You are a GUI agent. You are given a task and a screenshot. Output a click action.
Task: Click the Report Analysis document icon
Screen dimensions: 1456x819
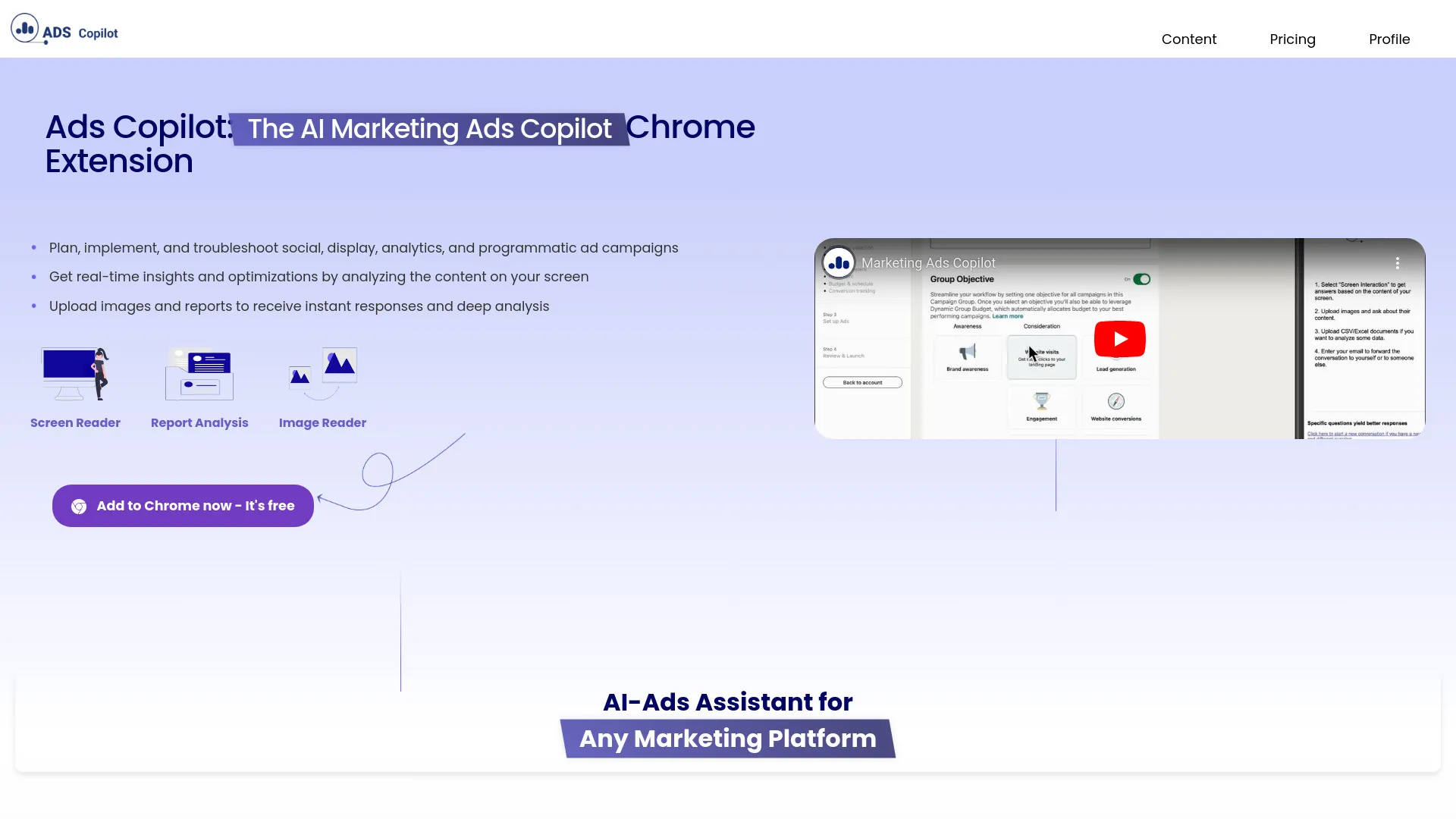199,373
